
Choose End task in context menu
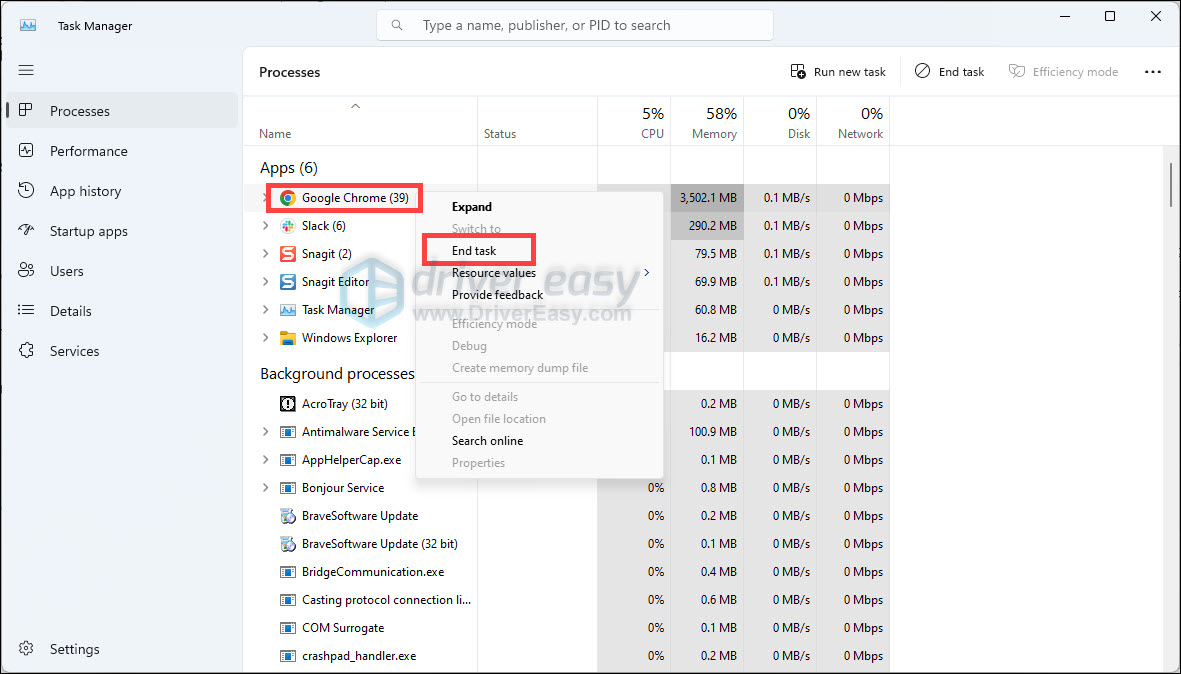pos(474,251)
